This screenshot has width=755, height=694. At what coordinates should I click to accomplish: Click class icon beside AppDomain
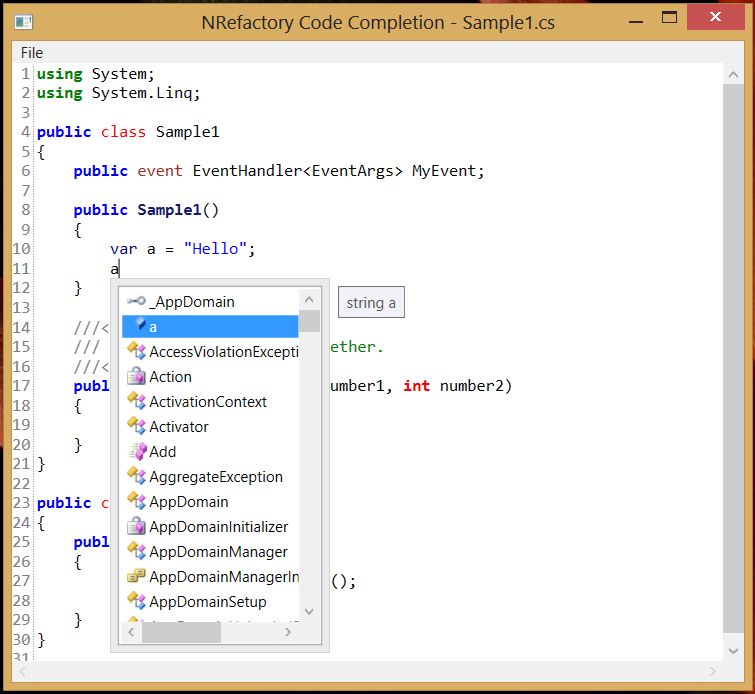click(x=136, y=501)
